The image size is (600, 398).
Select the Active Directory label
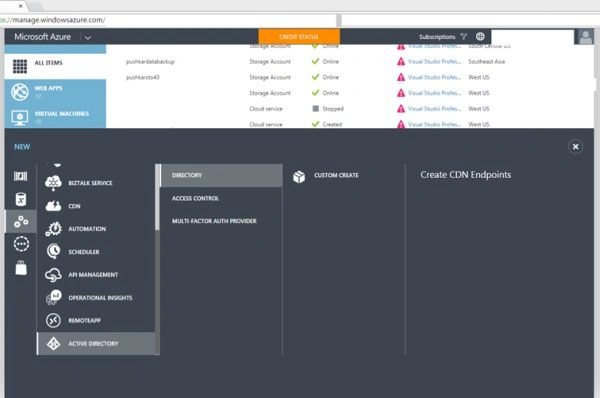coord(93,344)
